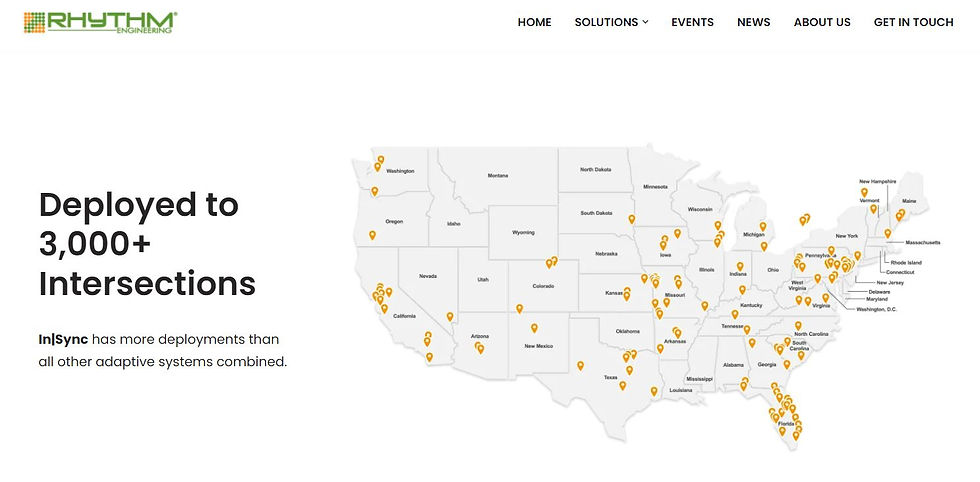
Task: Click the Montana state label
Action: tap(498, 176)
